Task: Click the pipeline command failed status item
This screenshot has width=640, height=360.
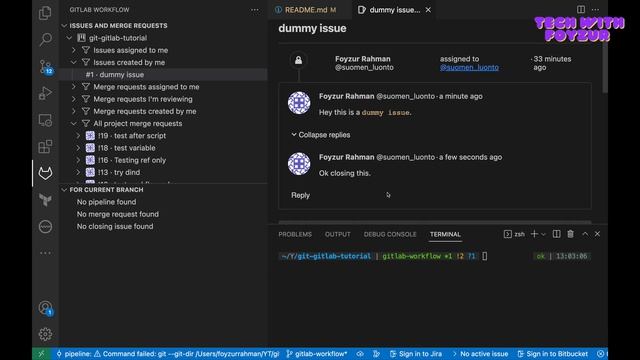Action: pos(168,354)
